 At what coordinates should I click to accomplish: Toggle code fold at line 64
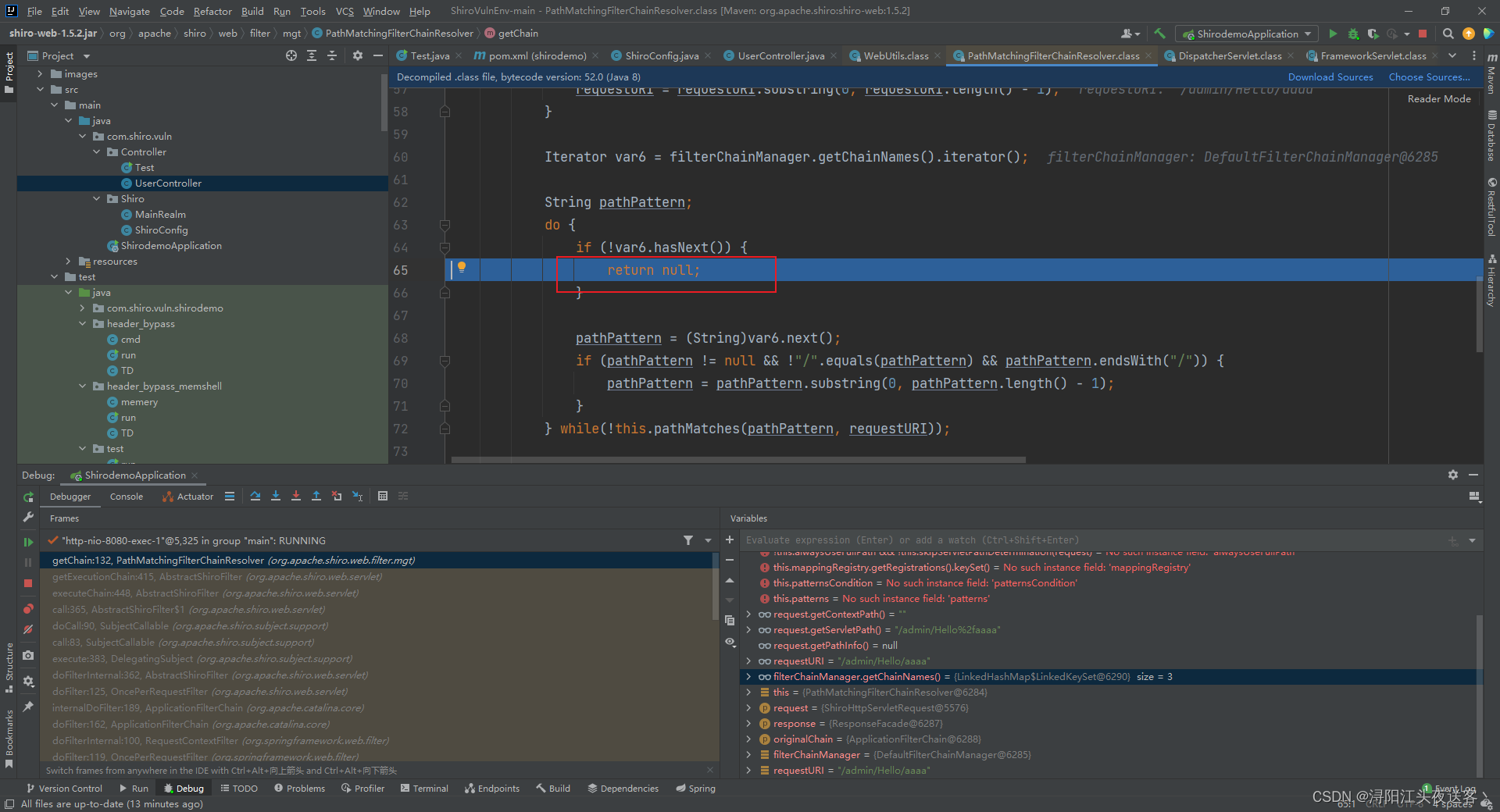click(445, 248)
